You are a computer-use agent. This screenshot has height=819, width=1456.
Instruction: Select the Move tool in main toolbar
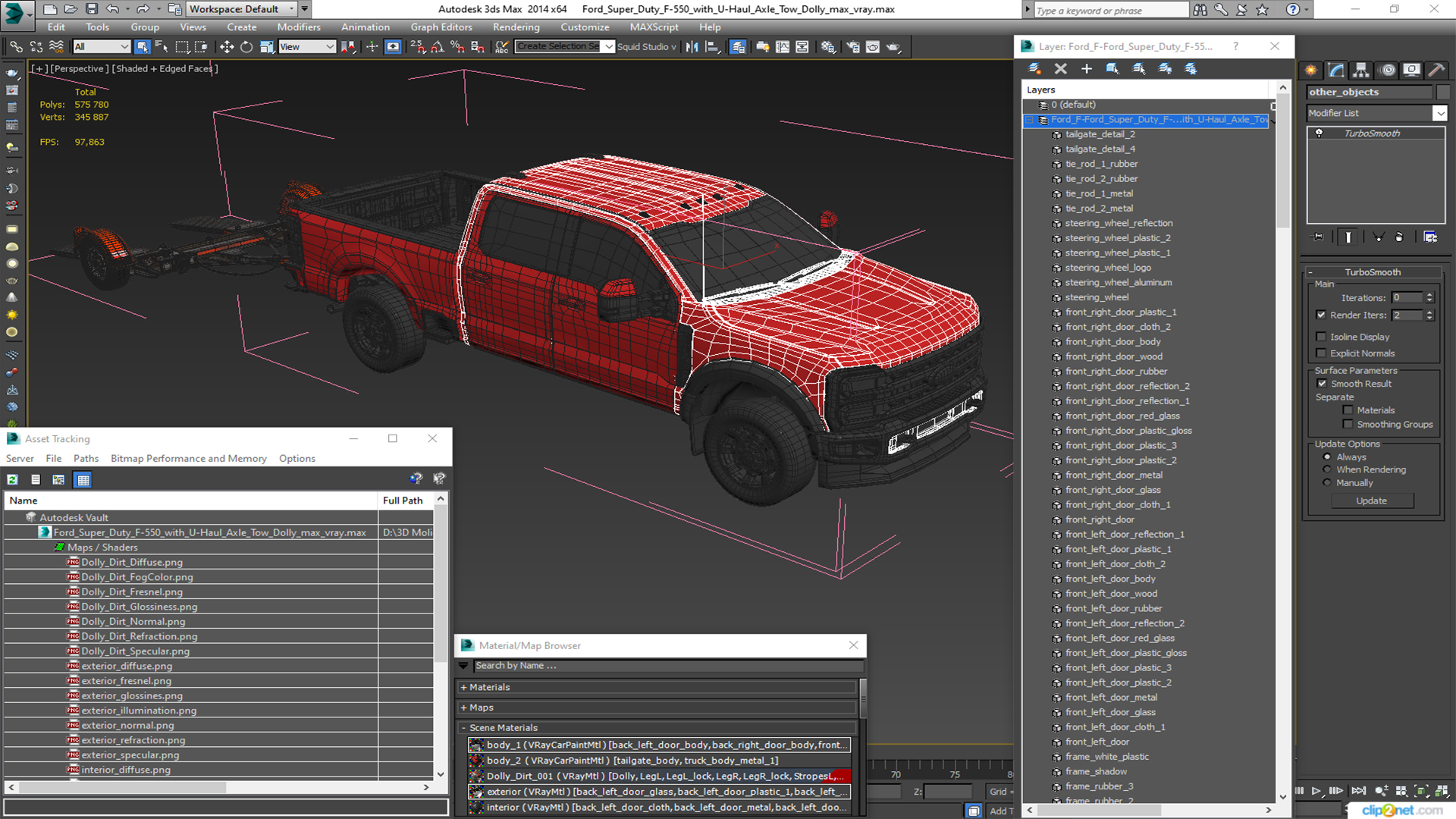227,47
